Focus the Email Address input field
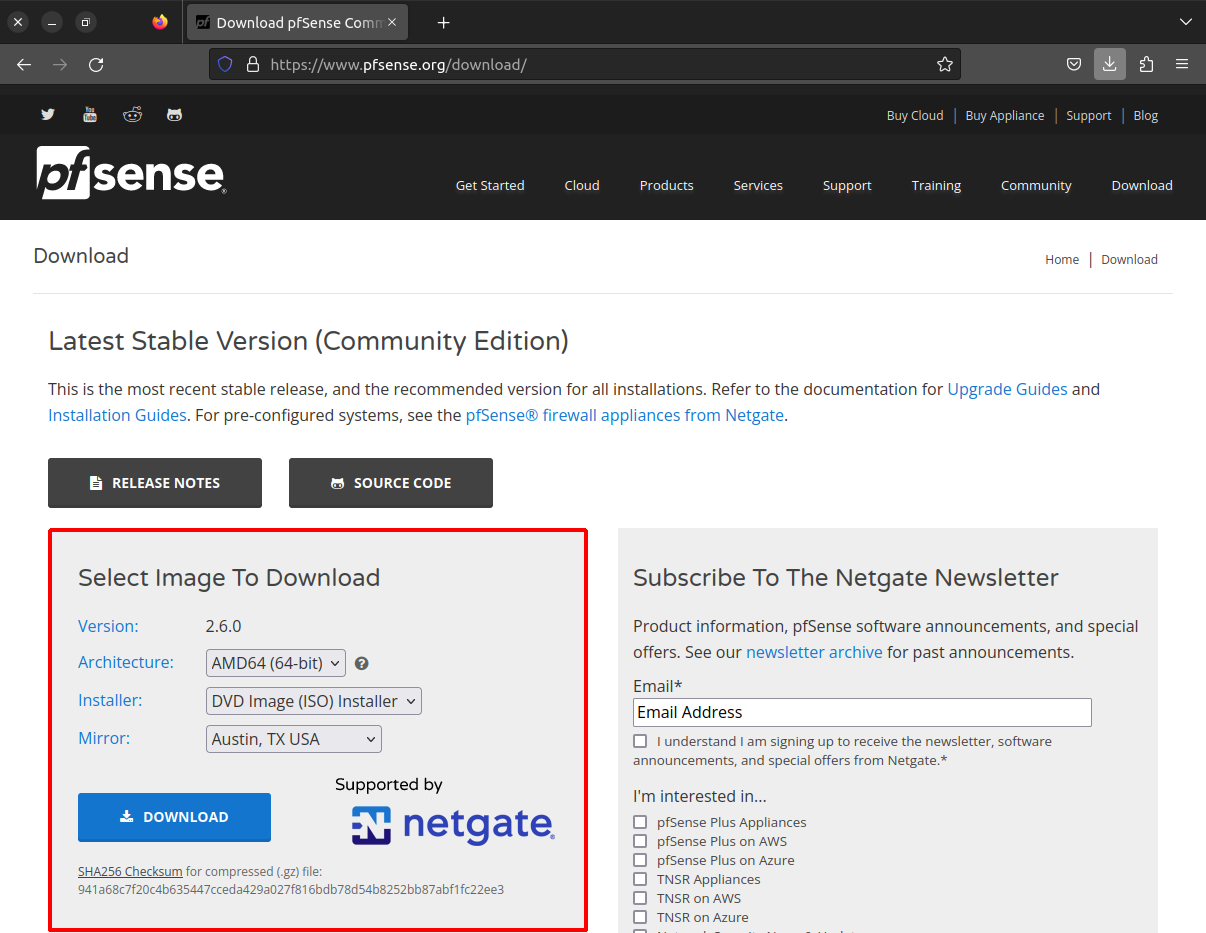The width and height of the screenshot is (1206, 933). (862, 712)
